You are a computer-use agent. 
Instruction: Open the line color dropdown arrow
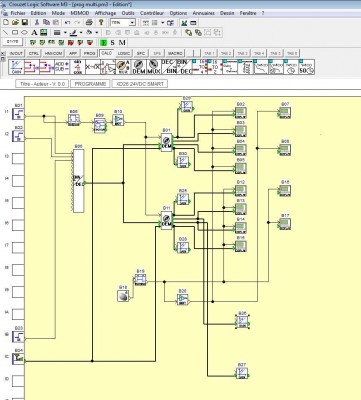tap(81, 33)
